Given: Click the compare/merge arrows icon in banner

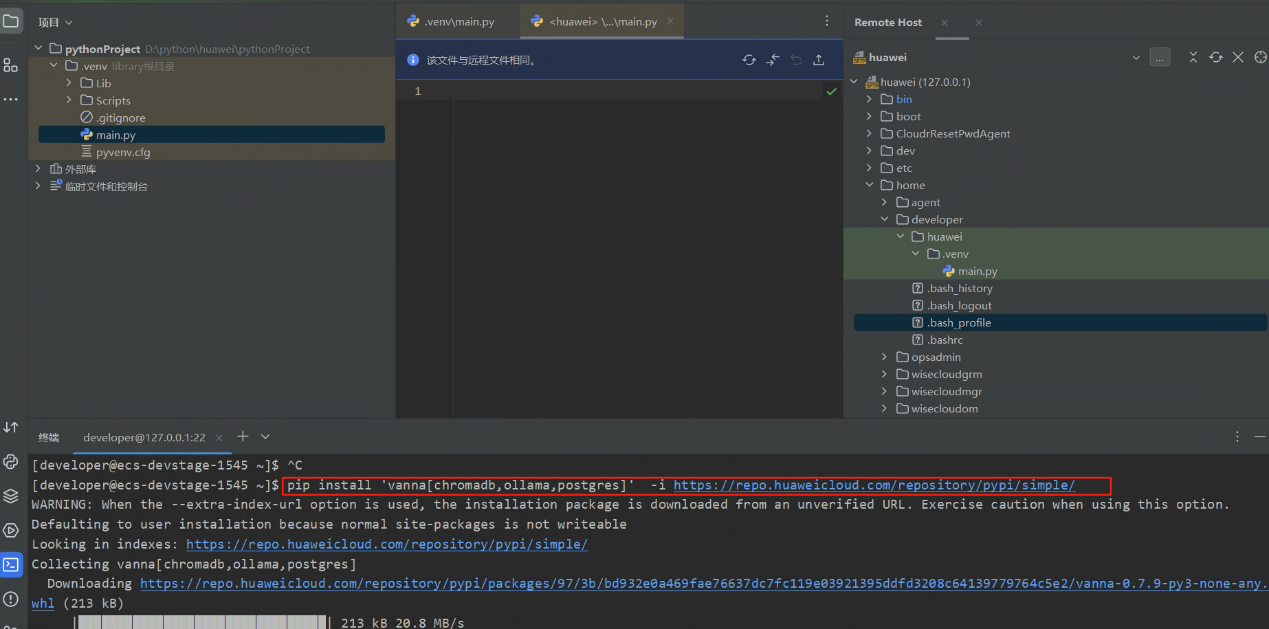Looking at the screenshot, I should (x=772, y=60).
